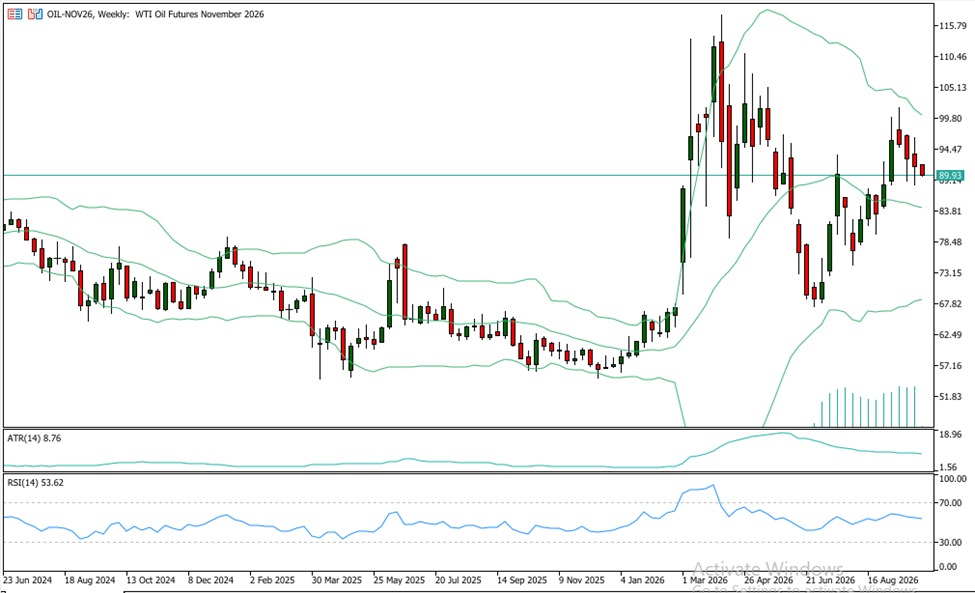Select the RSI oversold level 30.00
This screenshot has height=593, width=975.
point(953,543)
